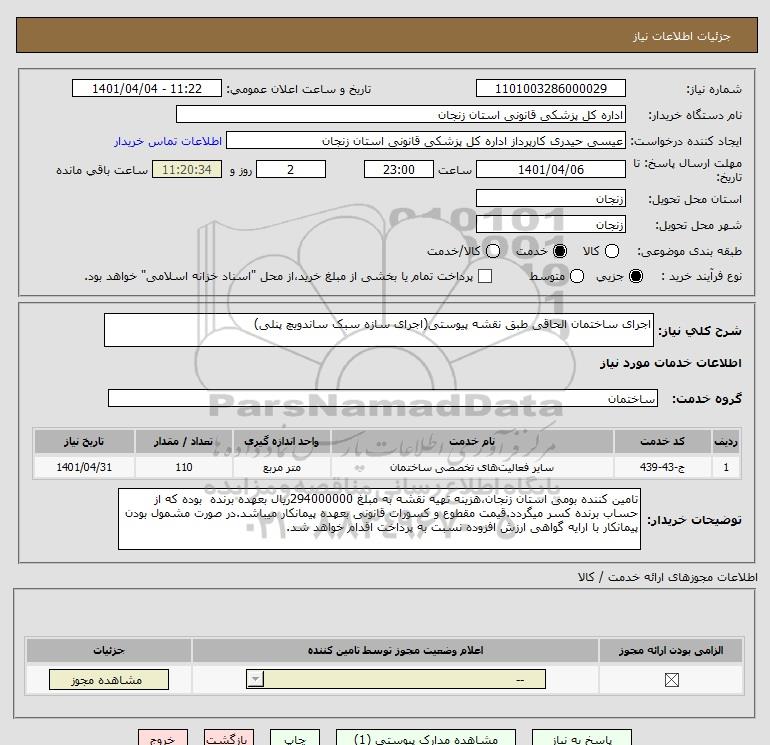Click پاسخ به نیاز button
The image size is (770, 745).
tap(581, 738)
